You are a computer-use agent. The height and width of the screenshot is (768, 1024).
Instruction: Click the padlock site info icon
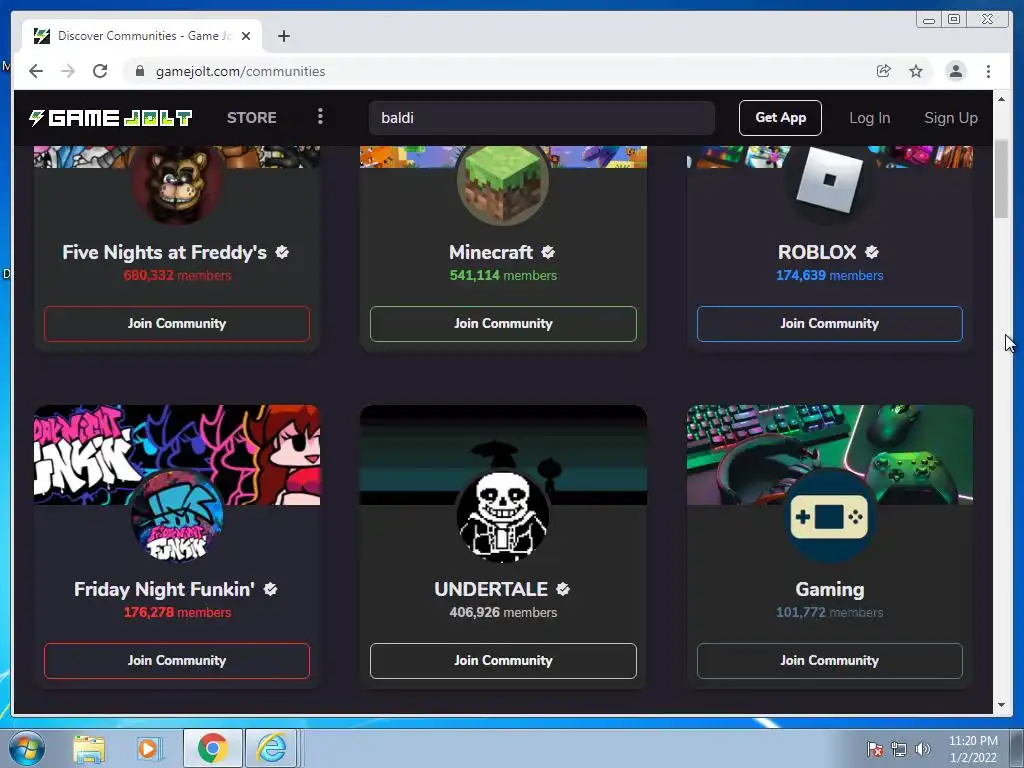pyautogui.click(x=139, y=71)
